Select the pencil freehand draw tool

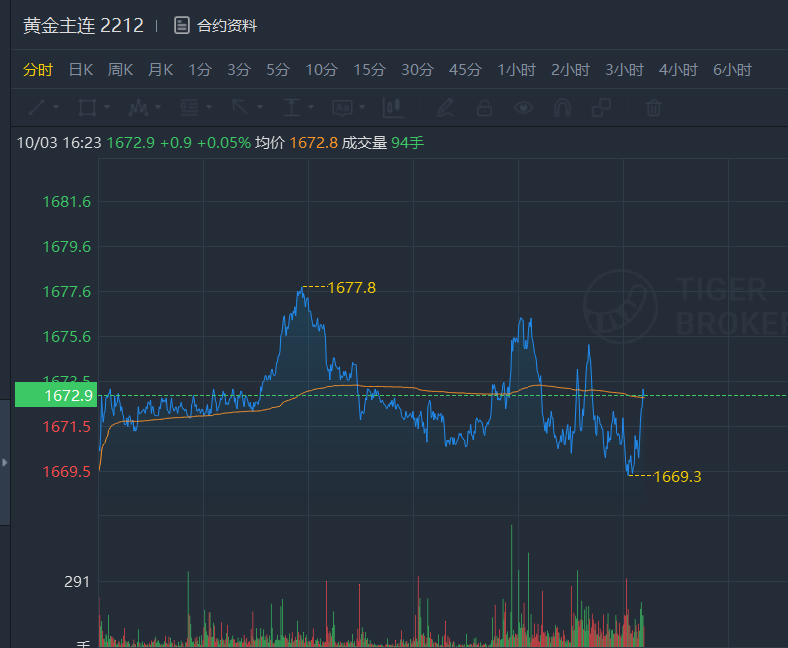pyautogui.click(x=445, y=107)
